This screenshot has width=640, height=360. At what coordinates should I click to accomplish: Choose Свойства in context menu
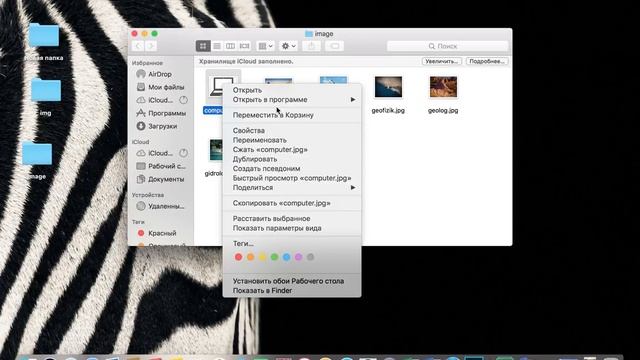pos(291,131)
